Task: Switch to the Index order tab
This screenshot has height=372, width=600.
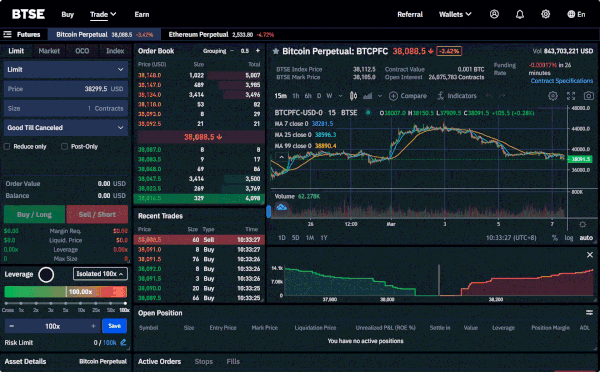Action: click(x=115, y=51)
